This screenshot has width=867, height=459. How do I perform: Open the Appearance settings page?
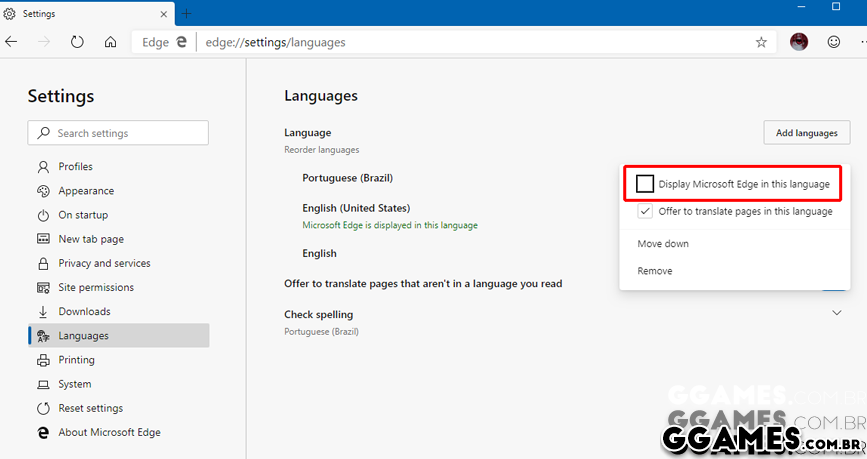click(x=86, y=191)
